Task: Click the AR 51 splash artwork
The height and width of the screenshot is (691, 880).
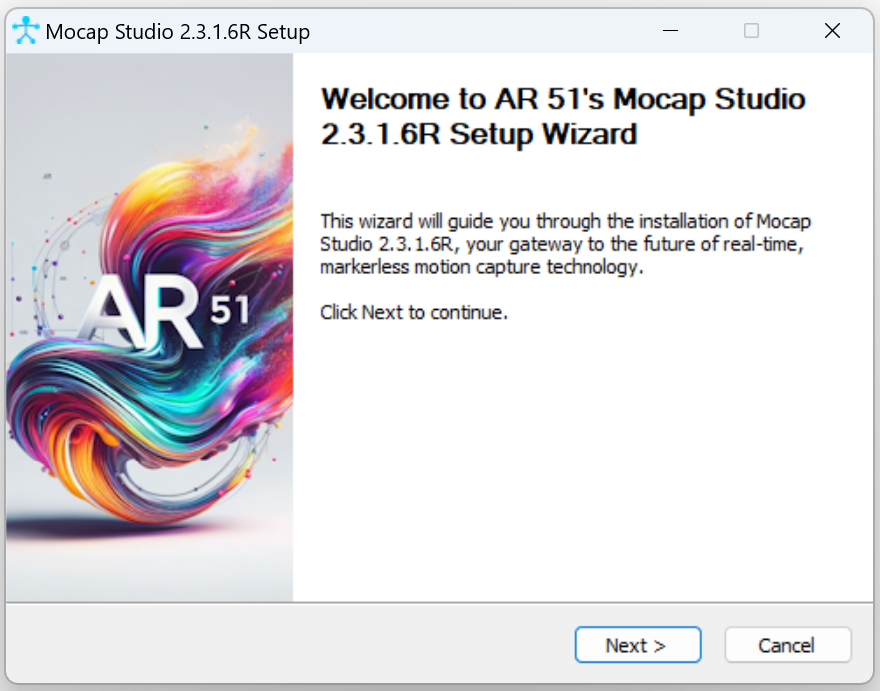Action: (150, 327)
